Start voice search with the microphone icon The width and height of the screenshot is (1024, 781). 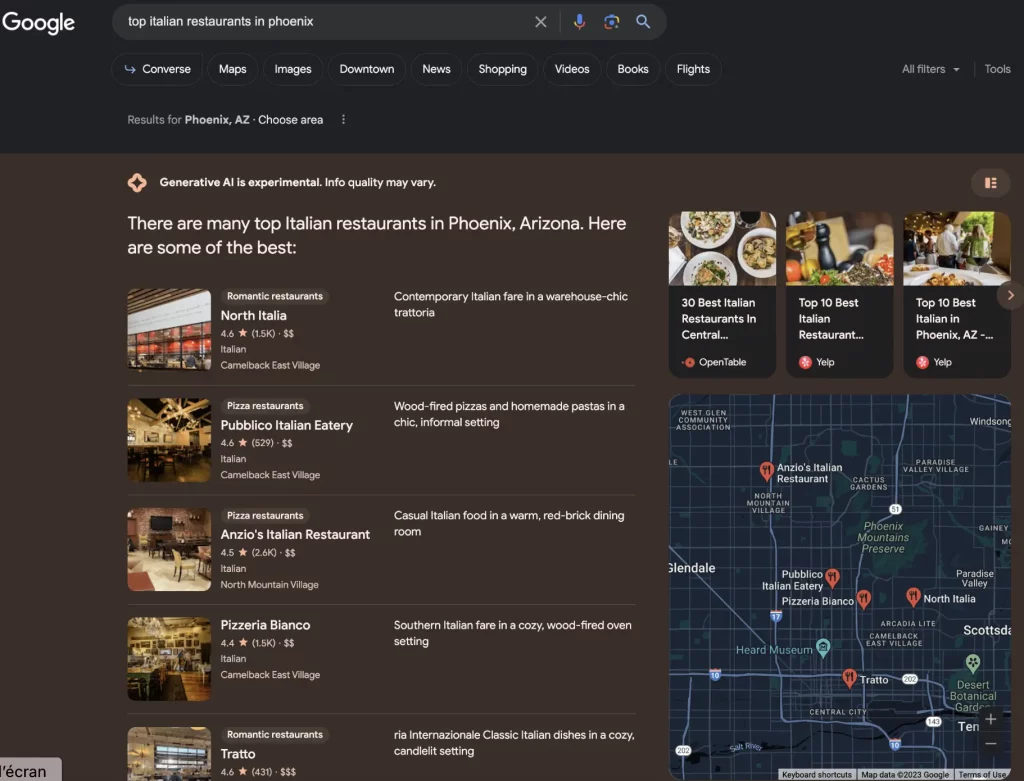[579, 22]
